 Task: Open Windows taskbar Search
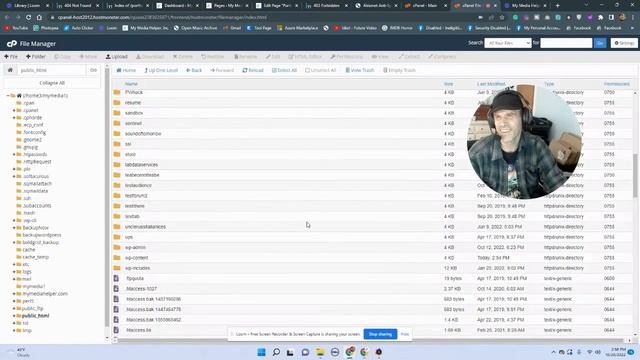point(276,352)
